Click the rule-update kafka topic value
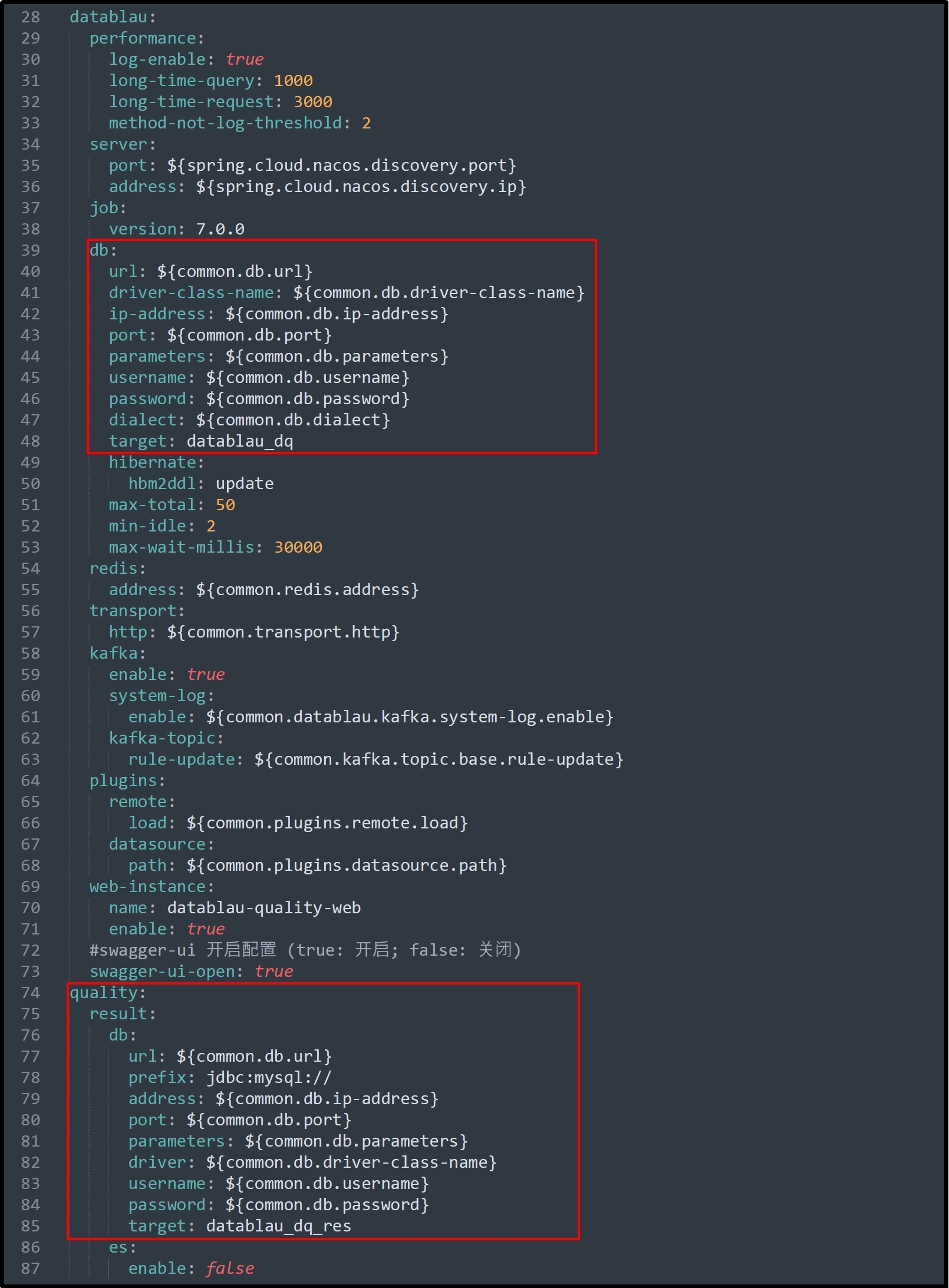 point(439,759)
